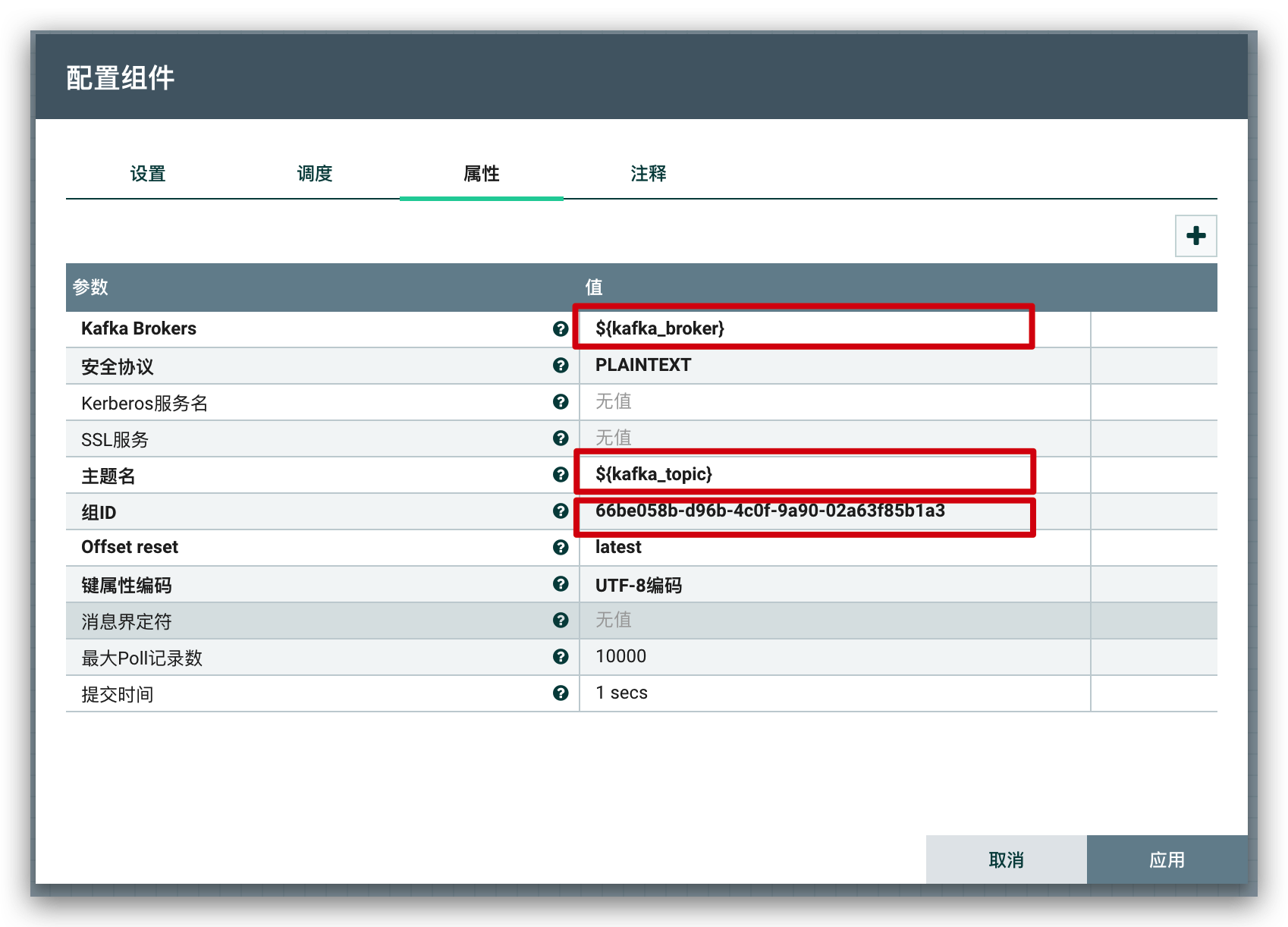1288x927 pixels.
Task: Show help tooltip icon for 主题名
Action: (561, 475)
